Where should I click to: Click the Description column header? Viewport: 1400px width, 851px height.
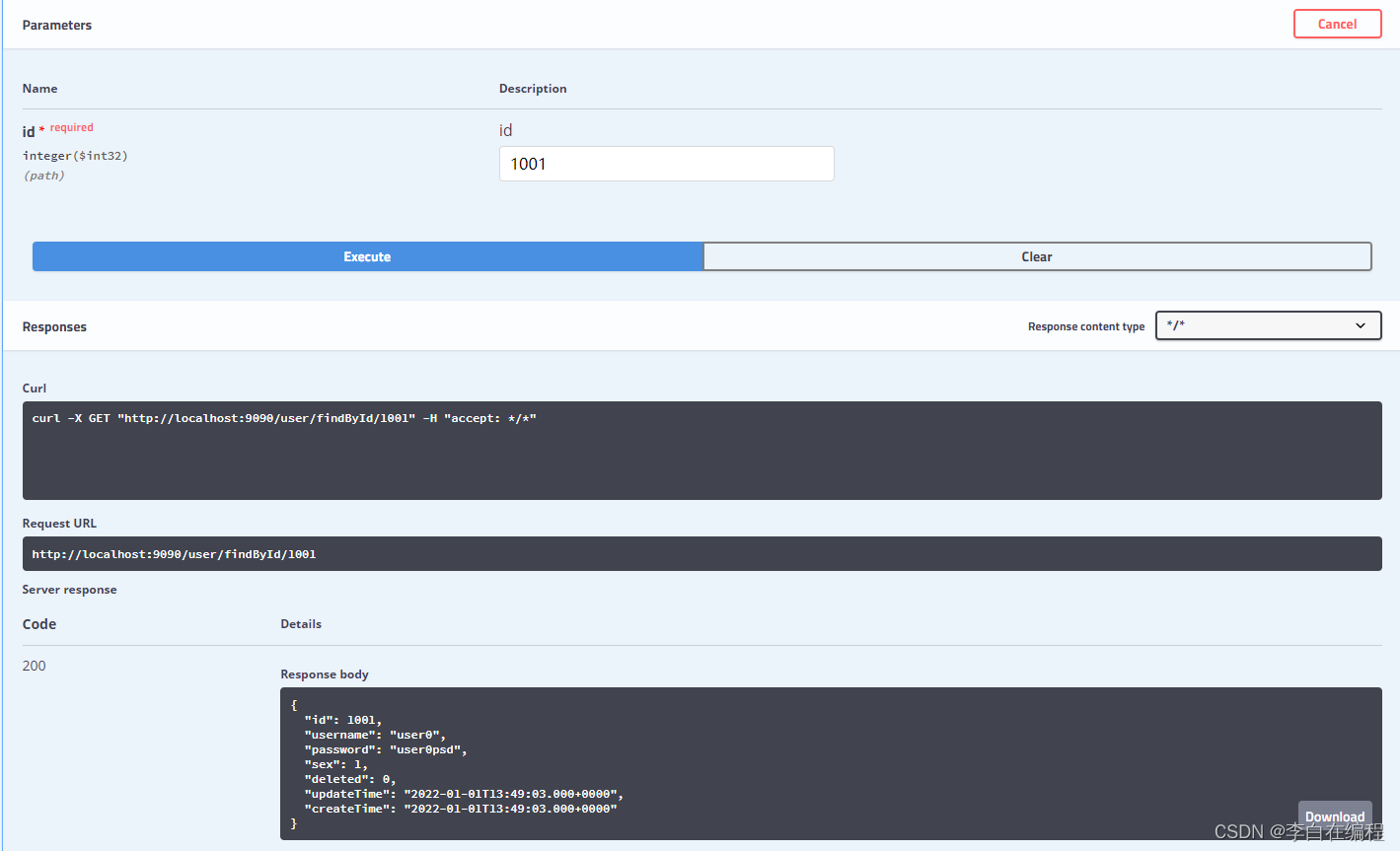coord(533,89)
